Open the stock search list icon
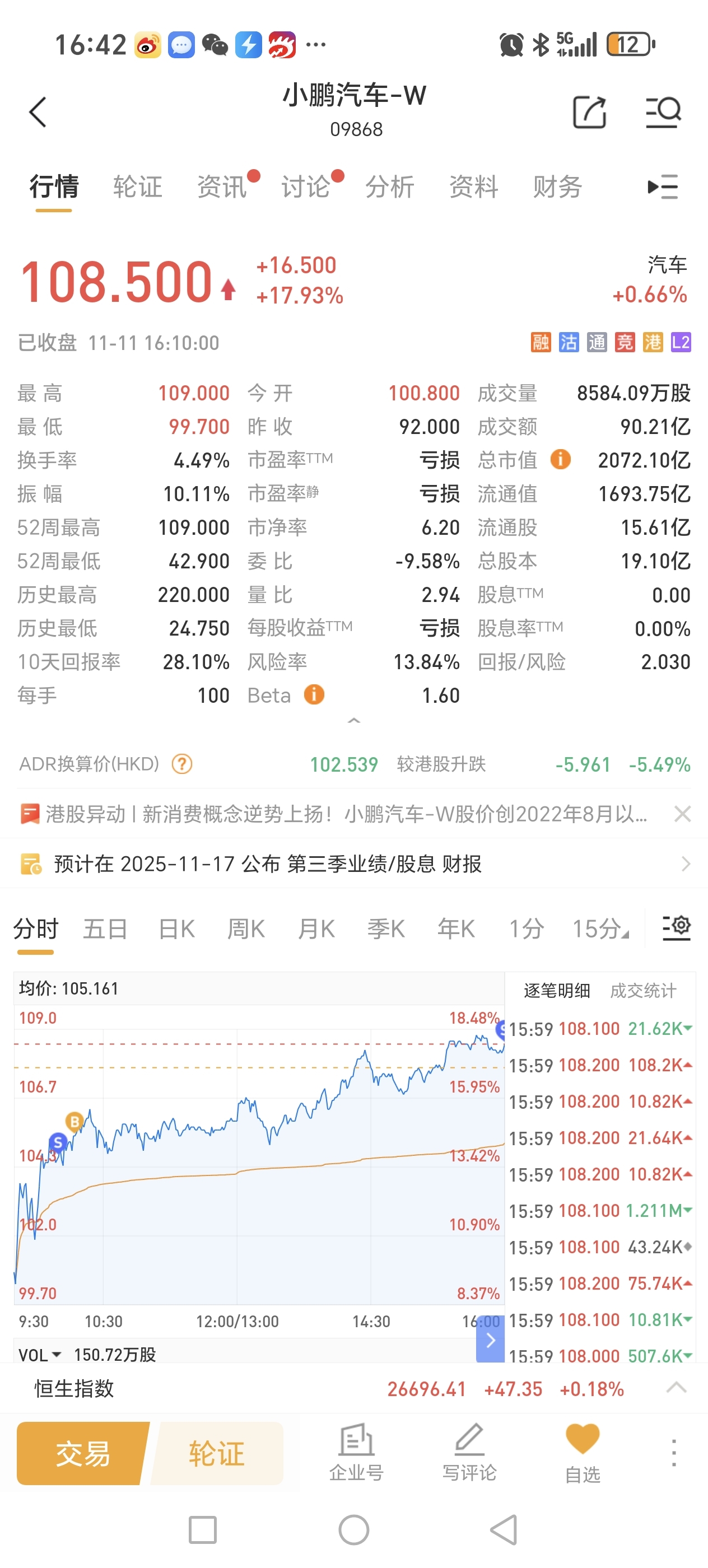The width and height of the screenshot is (708, 1568). click(663, 112)
